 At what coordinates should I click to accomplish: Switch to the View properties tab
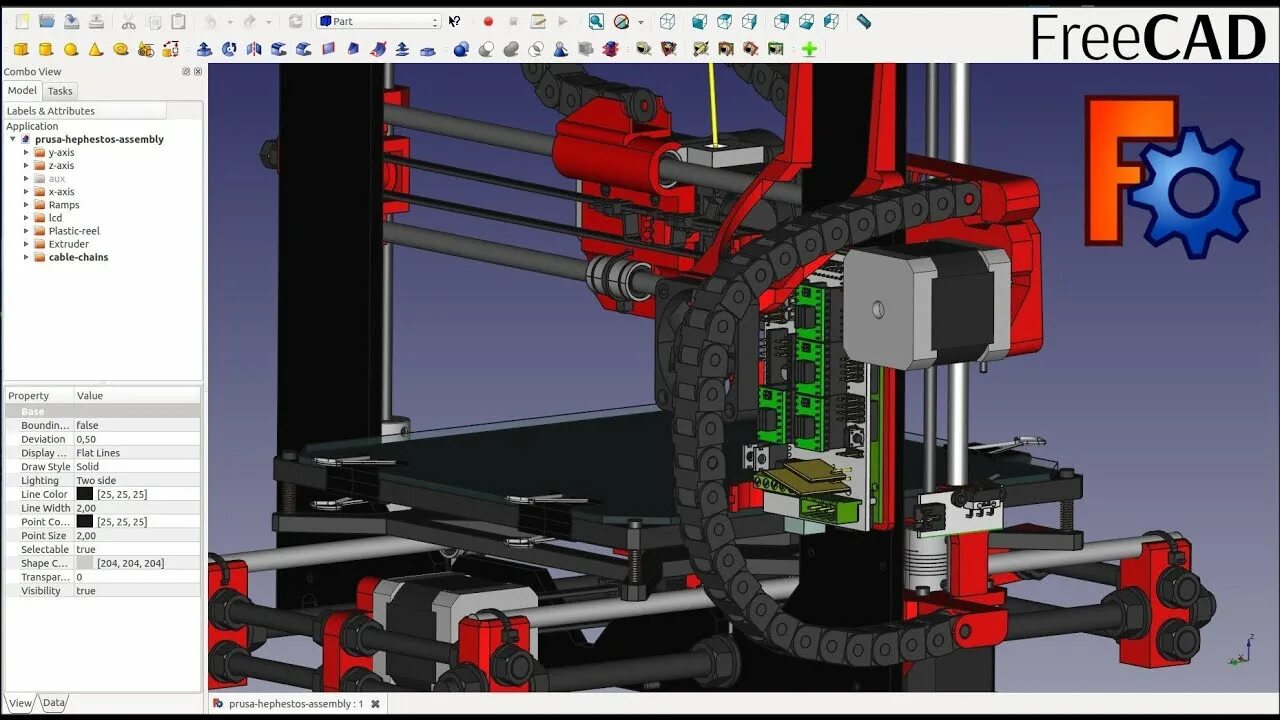point(20,703)
